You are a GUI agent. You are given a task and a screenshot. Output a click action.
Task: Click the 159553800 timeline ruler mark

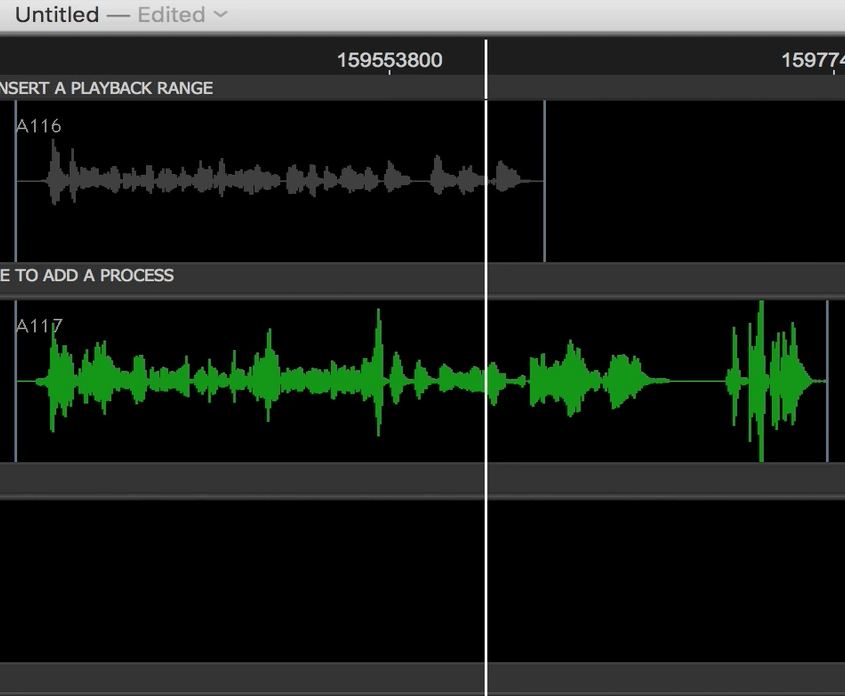coord(389,60)
